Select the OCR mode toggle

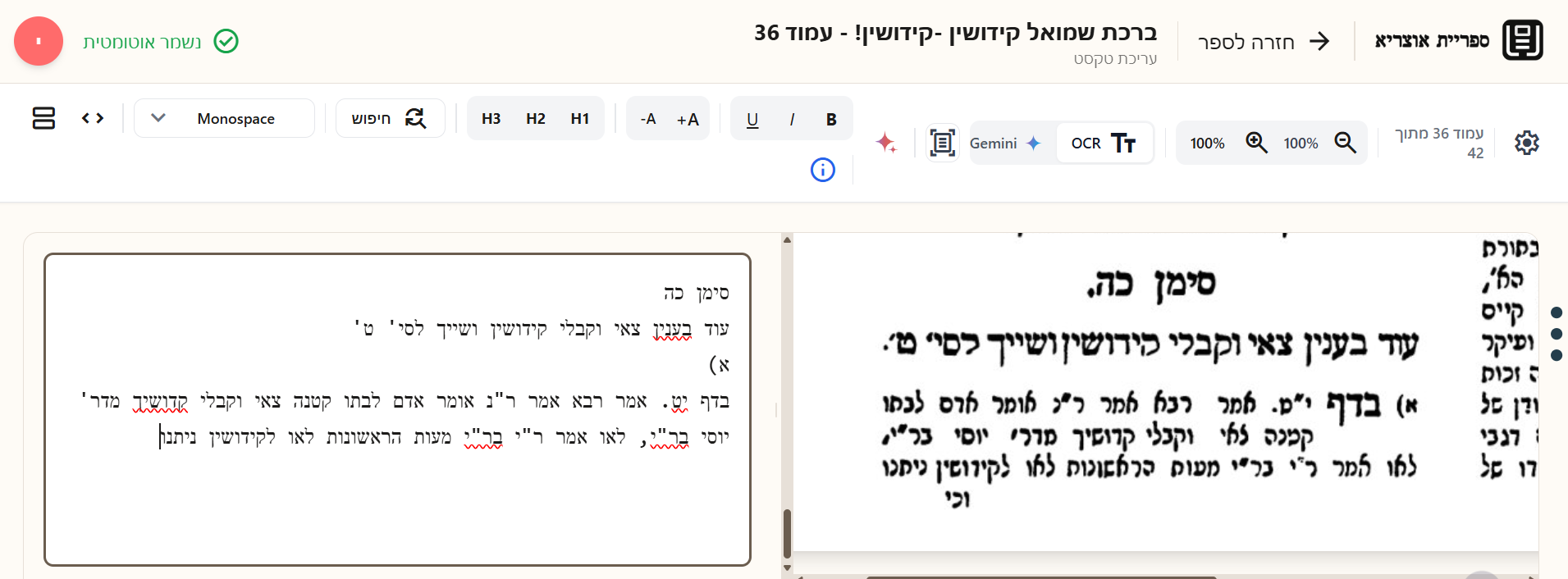[x=1103, y=143]
